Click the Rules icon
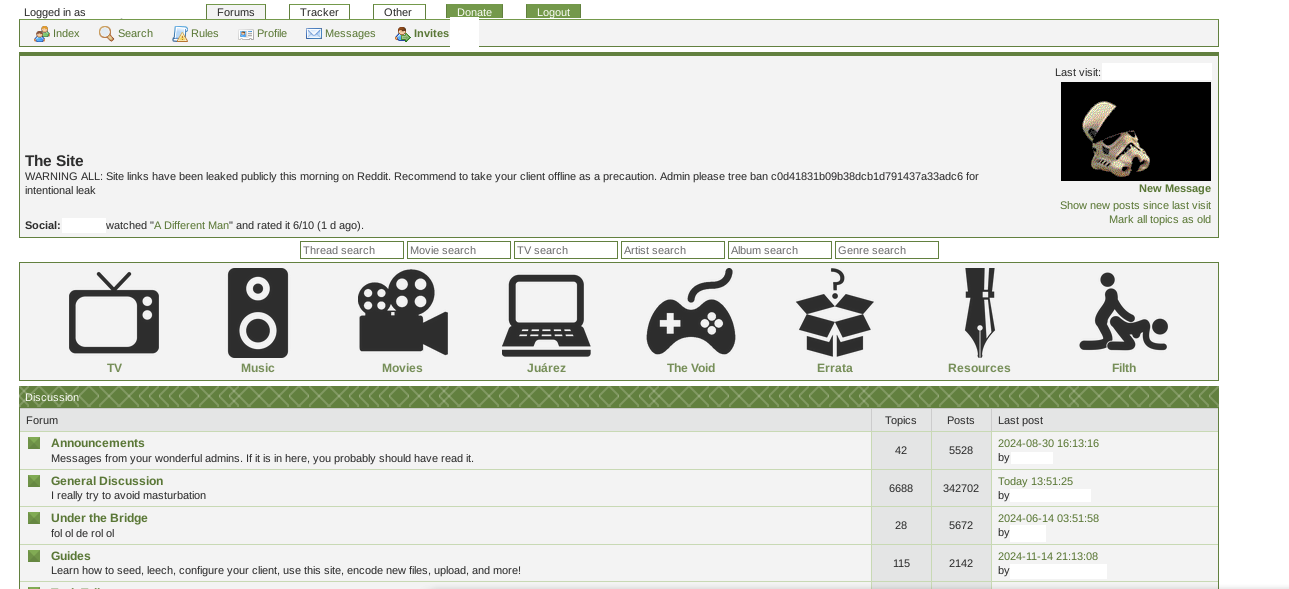This screenshot has width=1289, height=589. tap(180, 34)
